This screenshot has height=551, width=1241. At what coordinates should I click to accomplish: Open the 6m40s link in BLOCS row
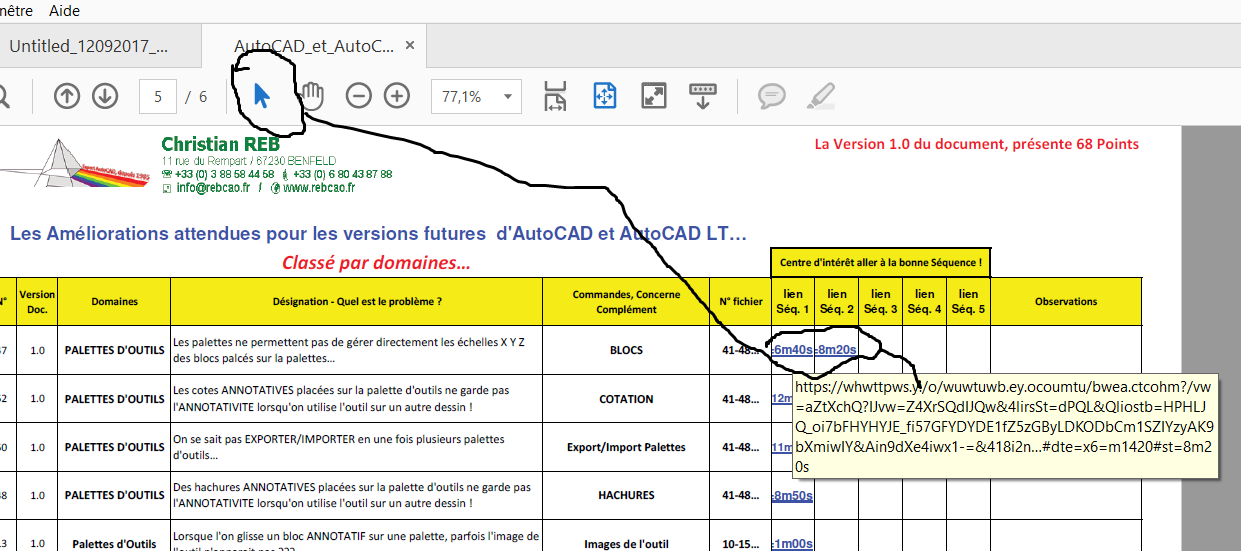pos(793,350)
